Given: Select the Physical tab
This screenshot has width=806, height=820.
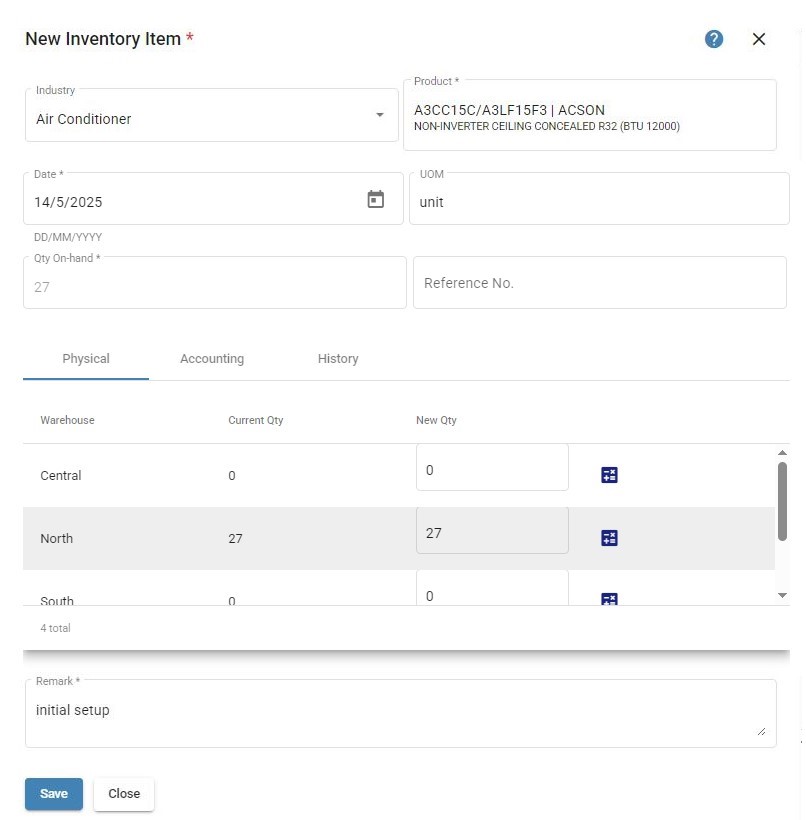Looking at the screenshot, I should pyautogui.click(x=86, y=359).
